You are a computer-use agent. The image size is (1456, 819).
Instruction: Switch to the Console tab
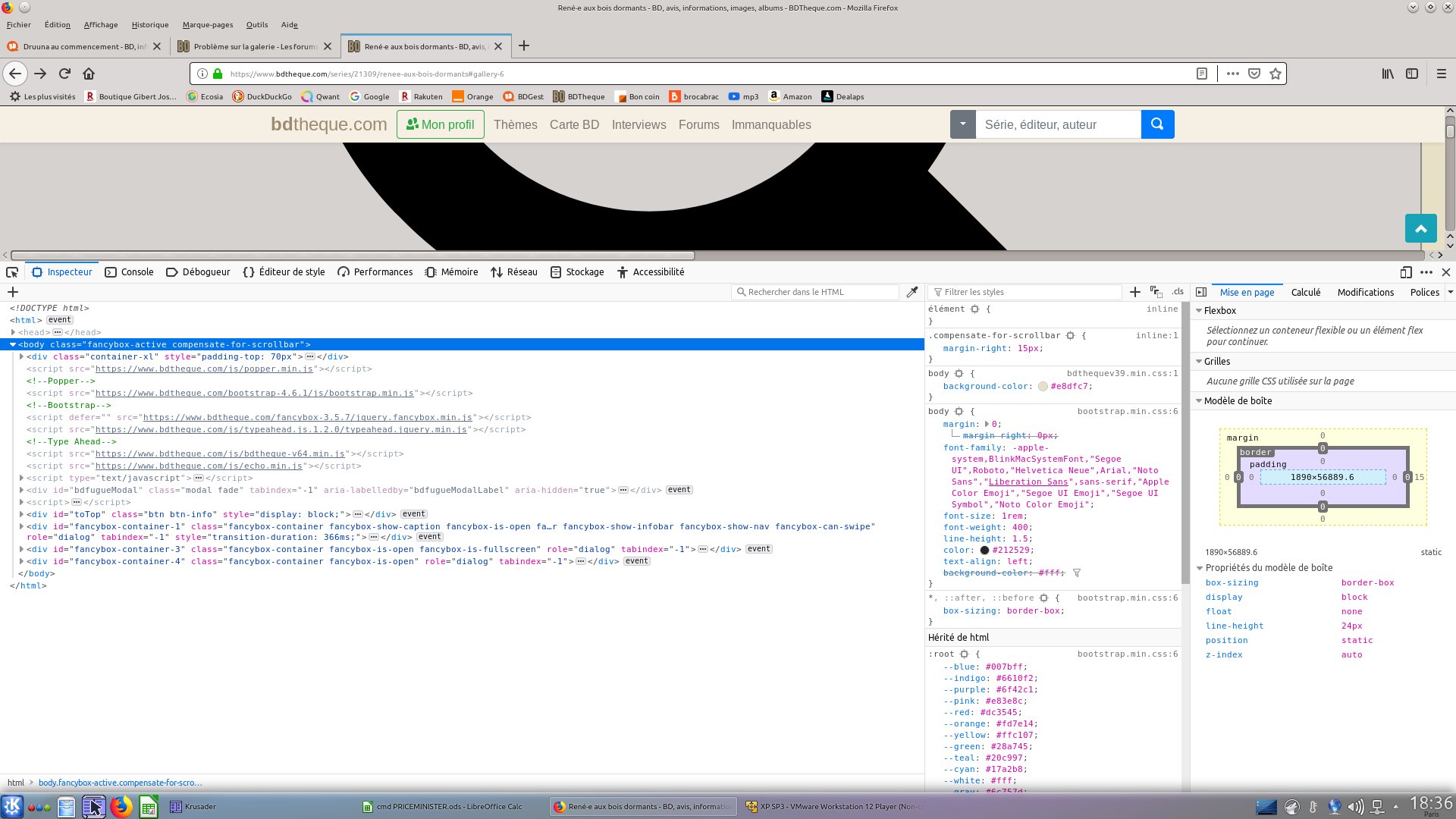point(129,272)
